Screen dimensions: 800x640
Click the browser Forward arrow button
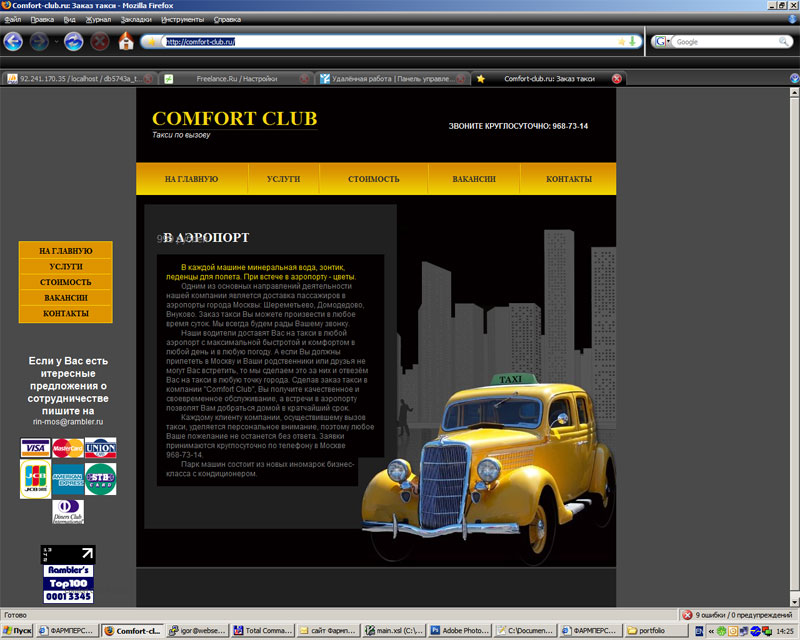(x=39, y=41)
